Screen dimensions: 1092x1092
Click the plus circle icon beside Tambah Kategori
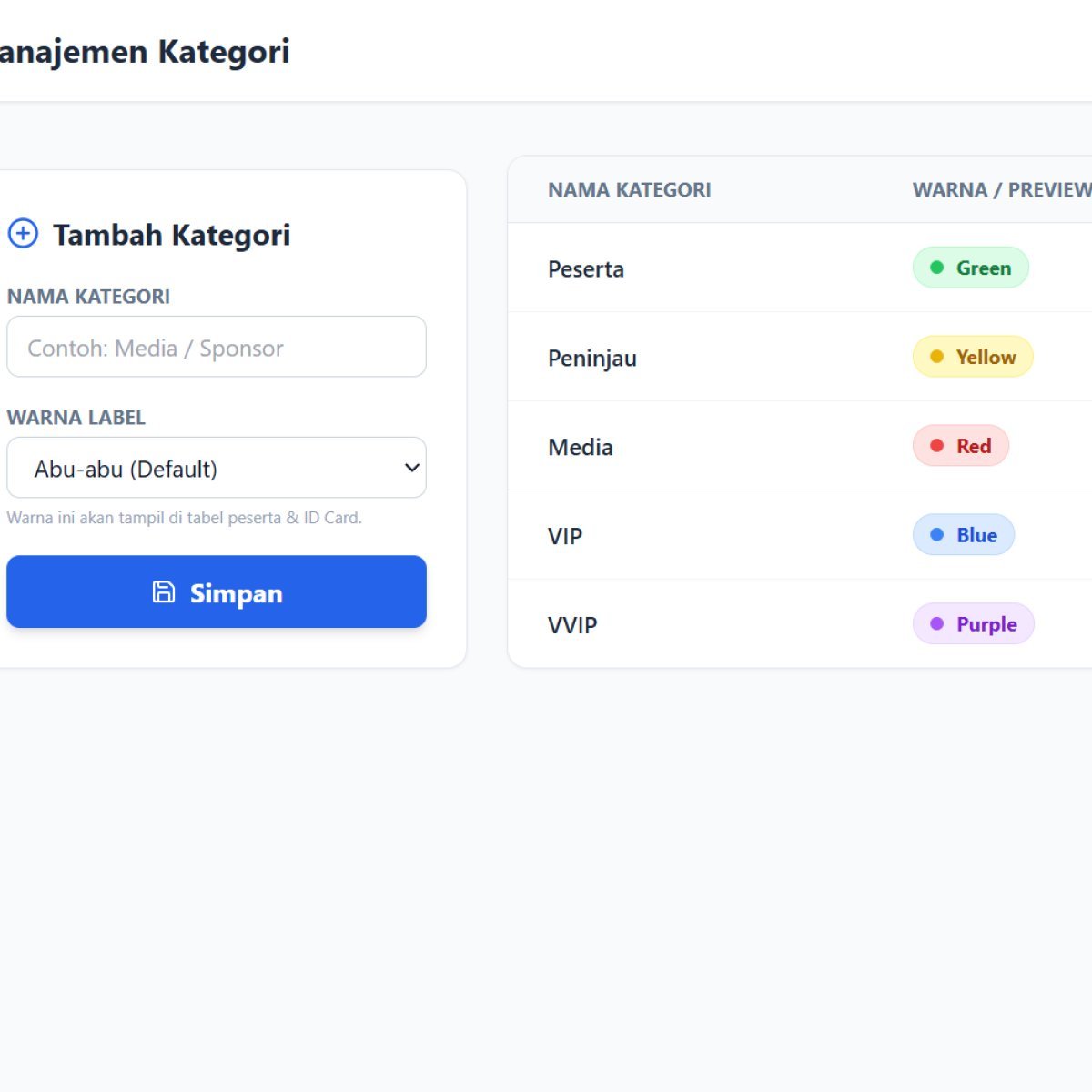23,234
